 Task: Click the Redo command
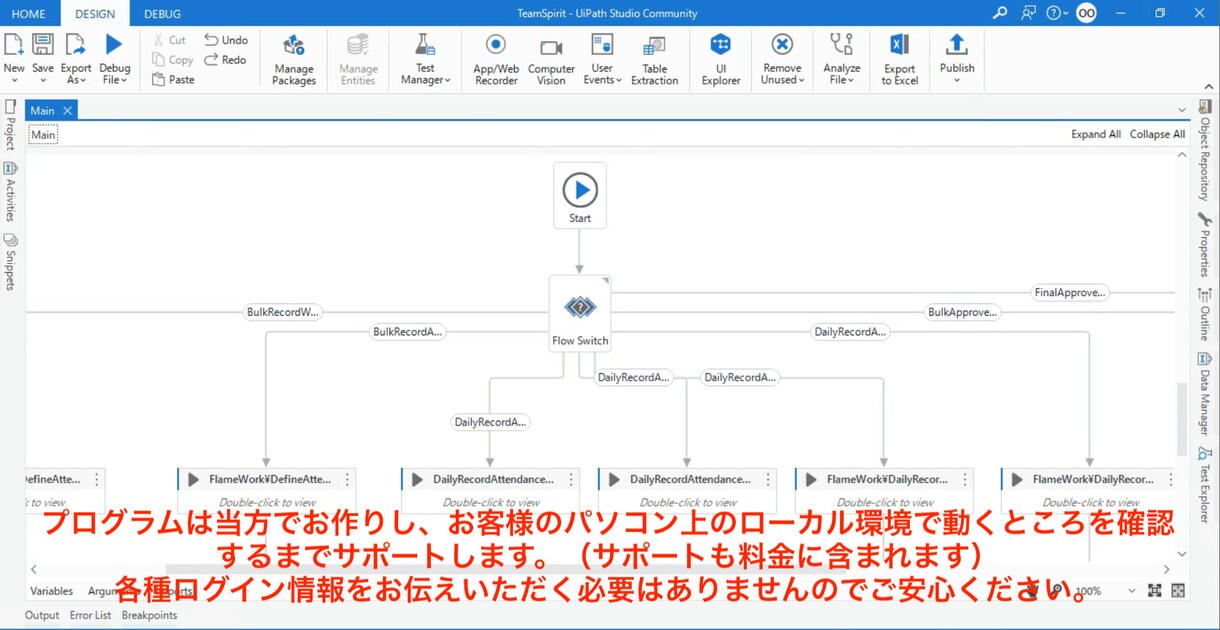(225, 60)
